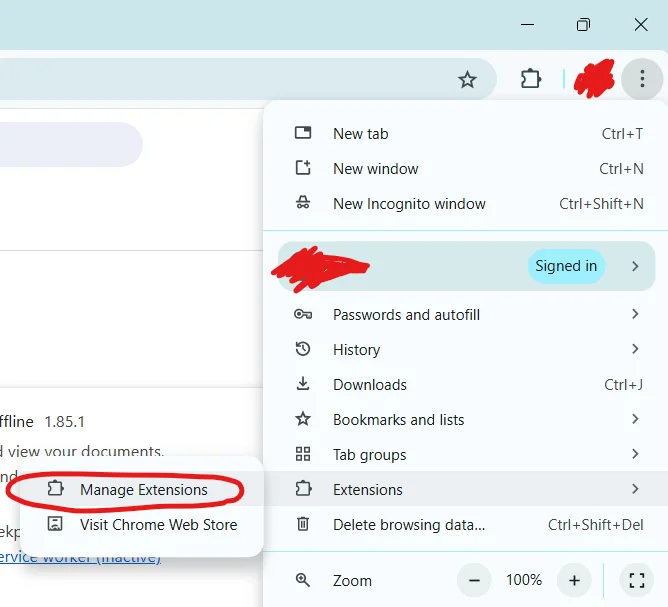Minimize the Chrome window
Viewport: 668px width, 607px height.
527,25
